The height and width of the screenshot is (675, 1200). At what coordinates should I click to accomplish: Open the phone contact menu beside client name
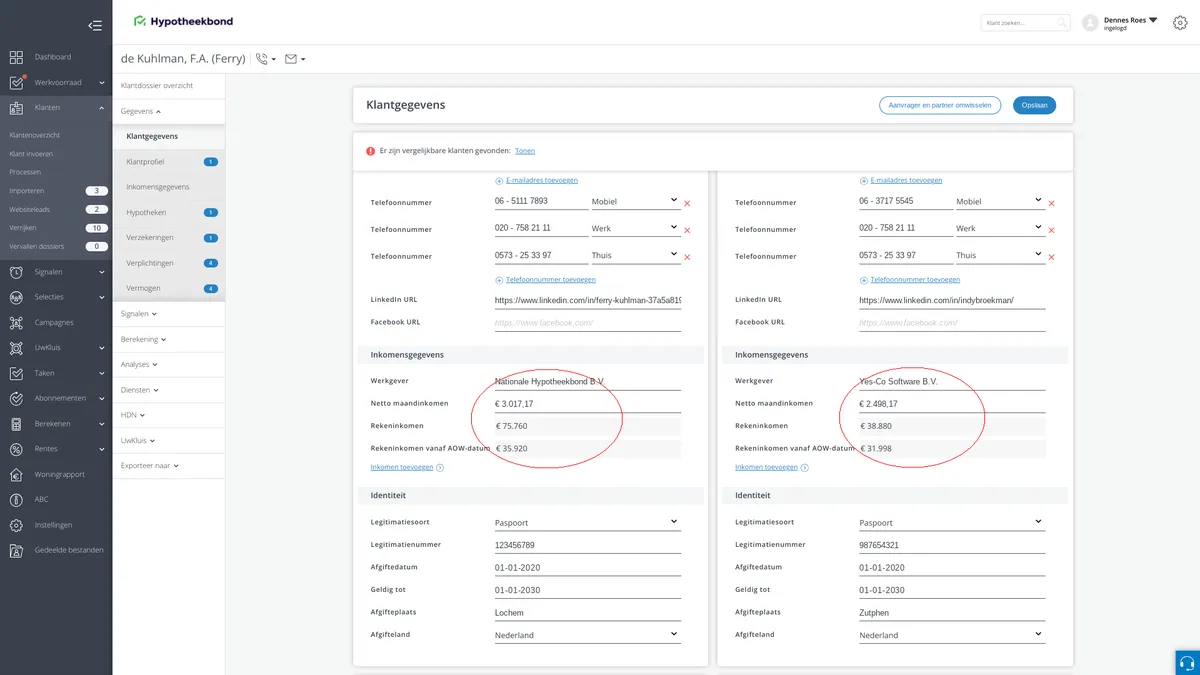265,59
